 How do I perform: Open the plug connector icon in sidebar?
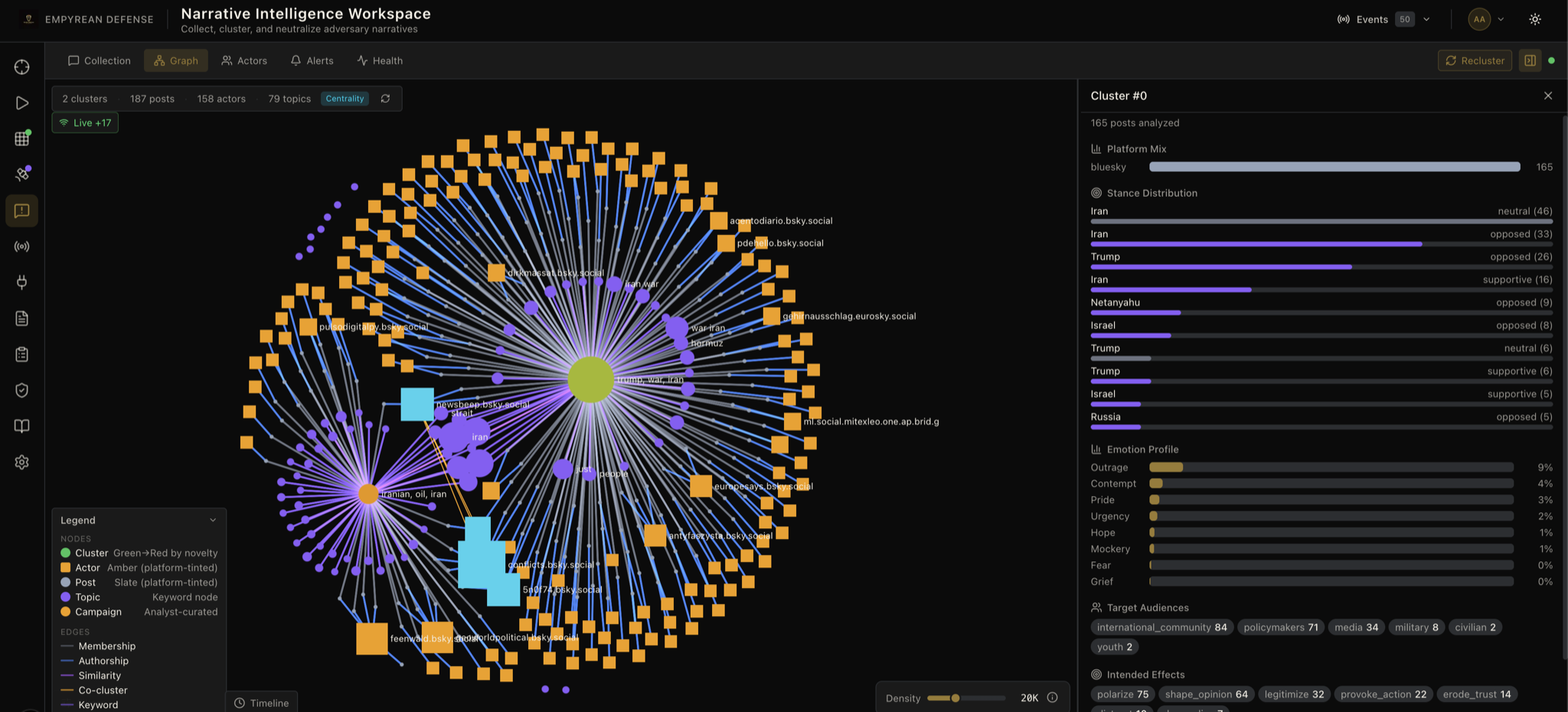(21, 283)
